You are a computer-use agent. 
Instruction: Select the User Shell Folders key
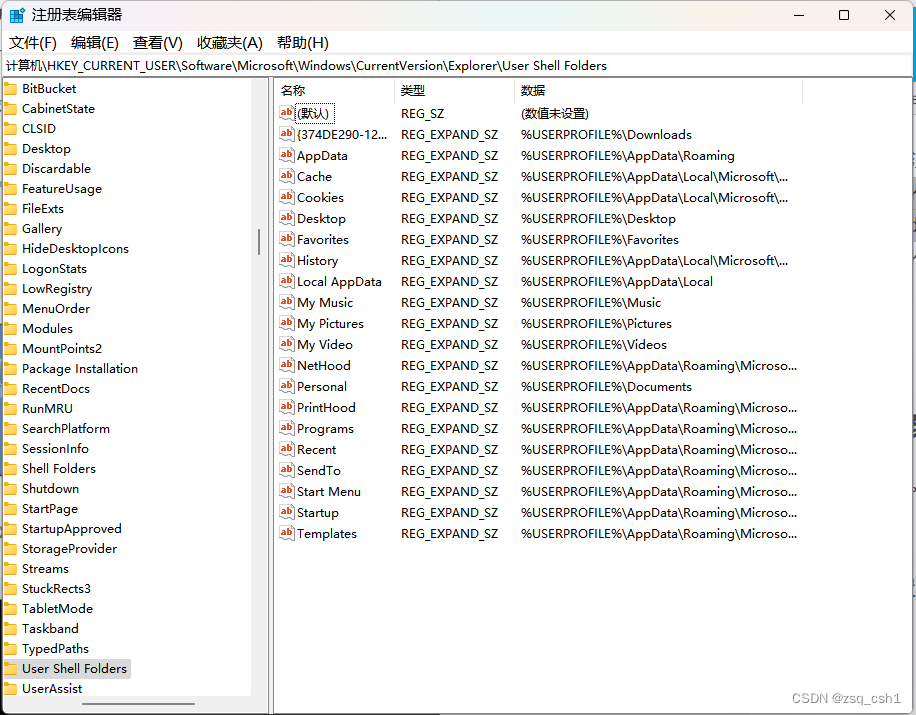click(x=75, y=668)
